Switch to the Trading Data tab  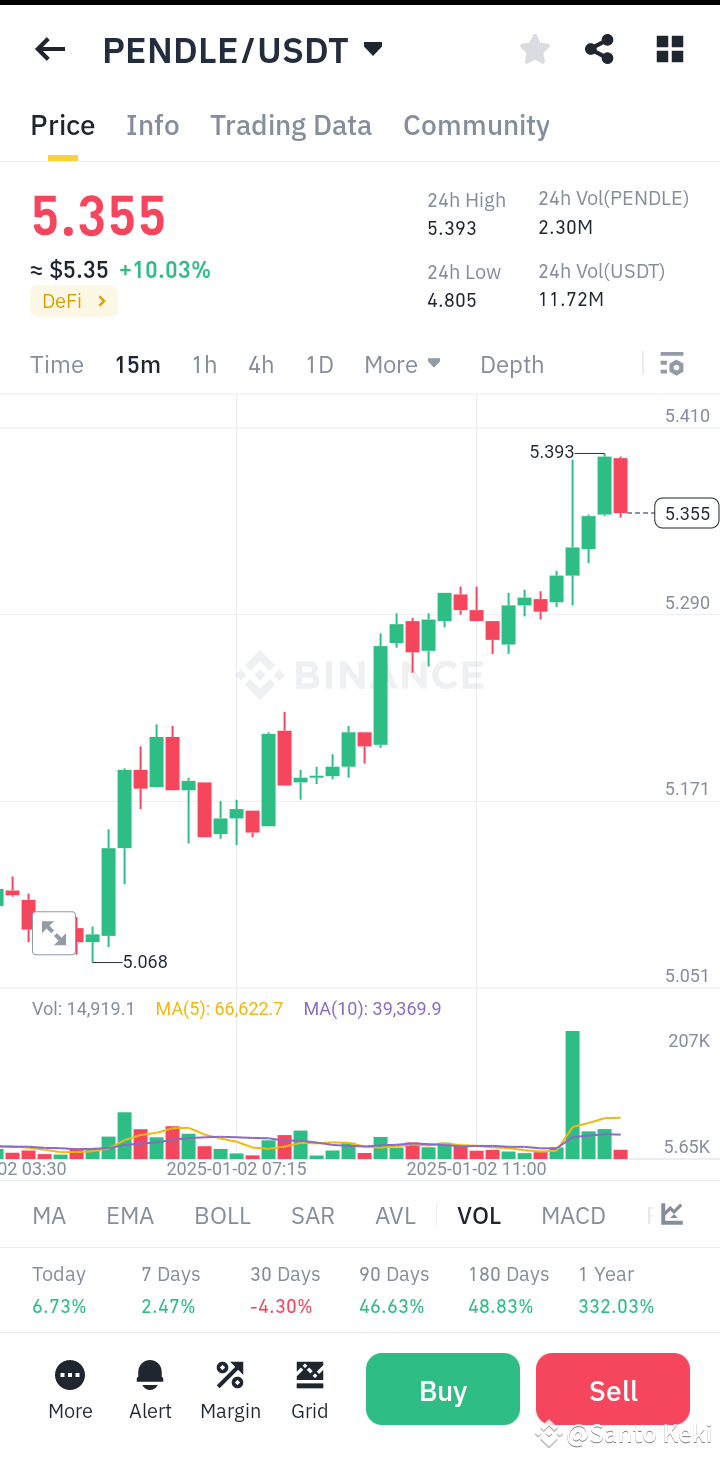point(290,125)
